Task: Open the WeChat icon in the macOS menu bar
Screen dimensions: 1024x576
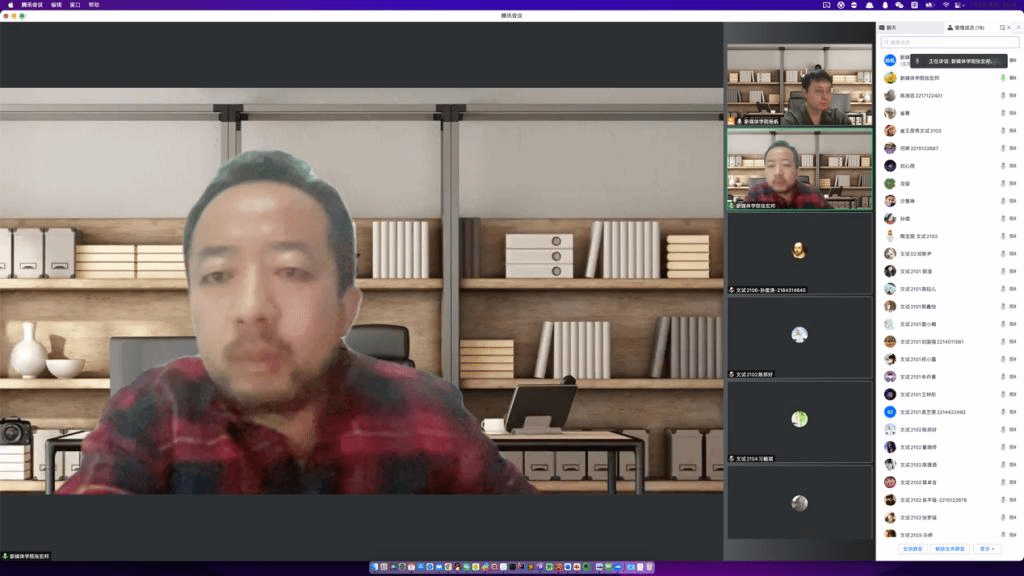Action: 899,5
